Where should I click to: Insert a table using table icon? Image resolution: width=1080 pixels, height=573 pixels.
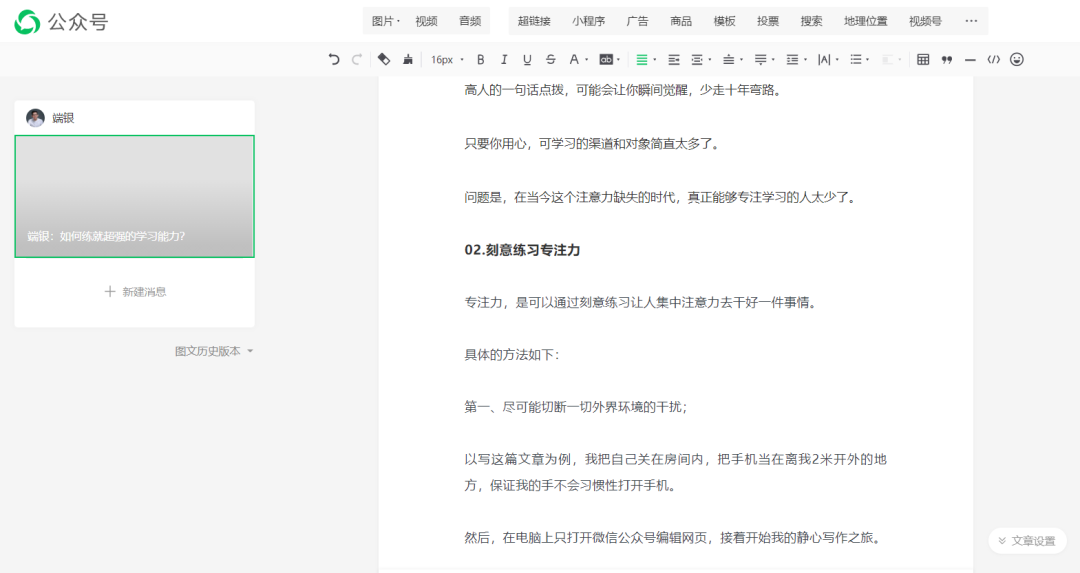pos(923,60)
